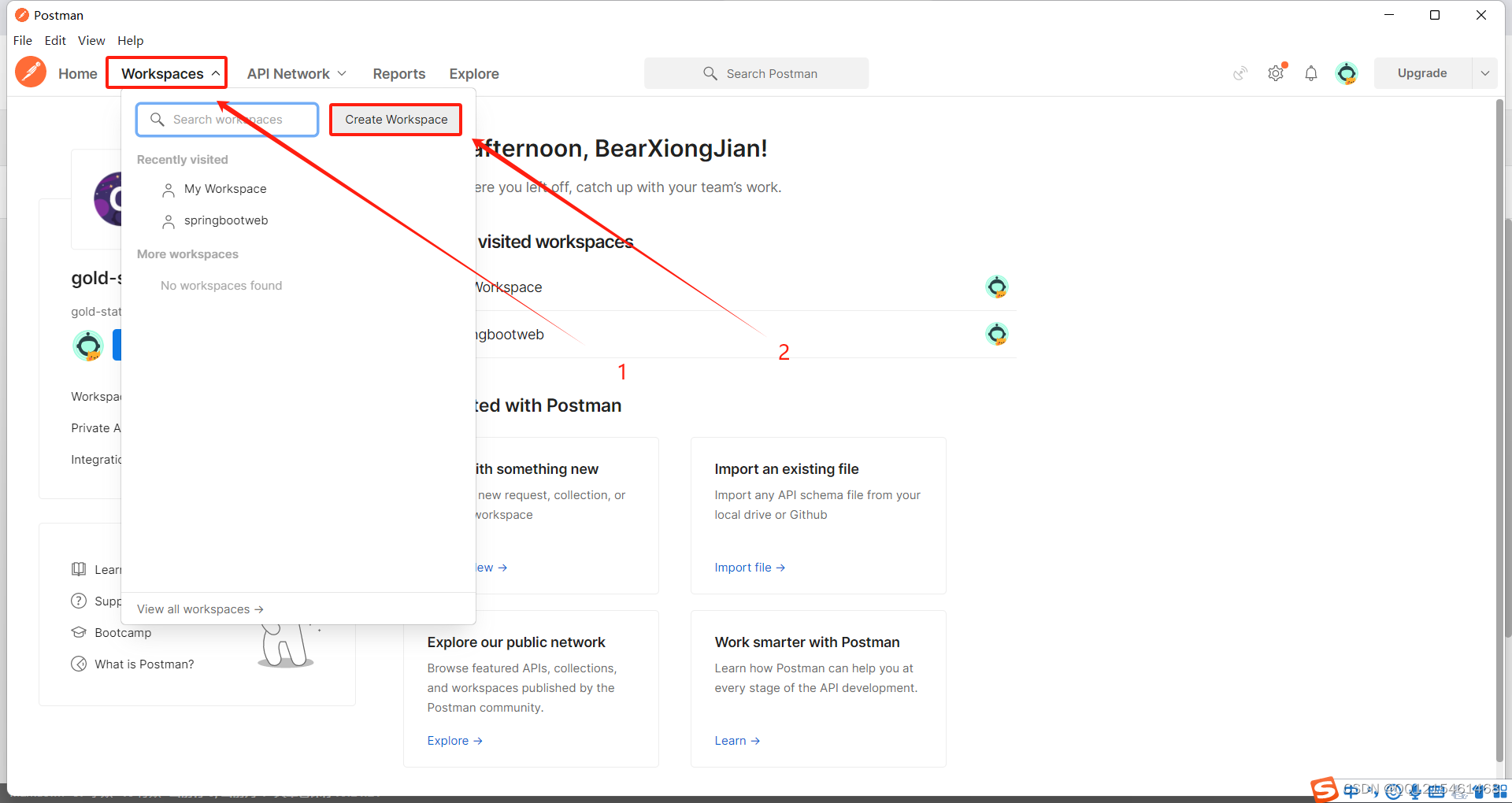Click the Bootcamp graduation cap icon

[79, 632]
